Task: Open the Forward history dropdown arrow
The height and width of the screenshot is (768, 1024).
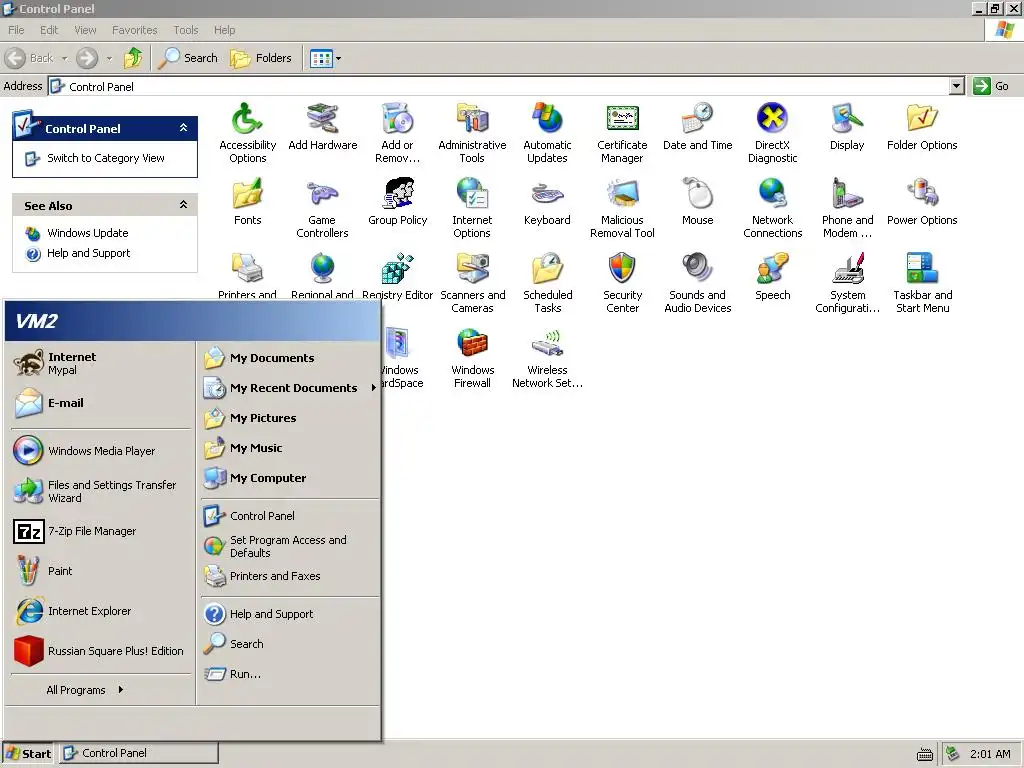Action: pos(109,58)
